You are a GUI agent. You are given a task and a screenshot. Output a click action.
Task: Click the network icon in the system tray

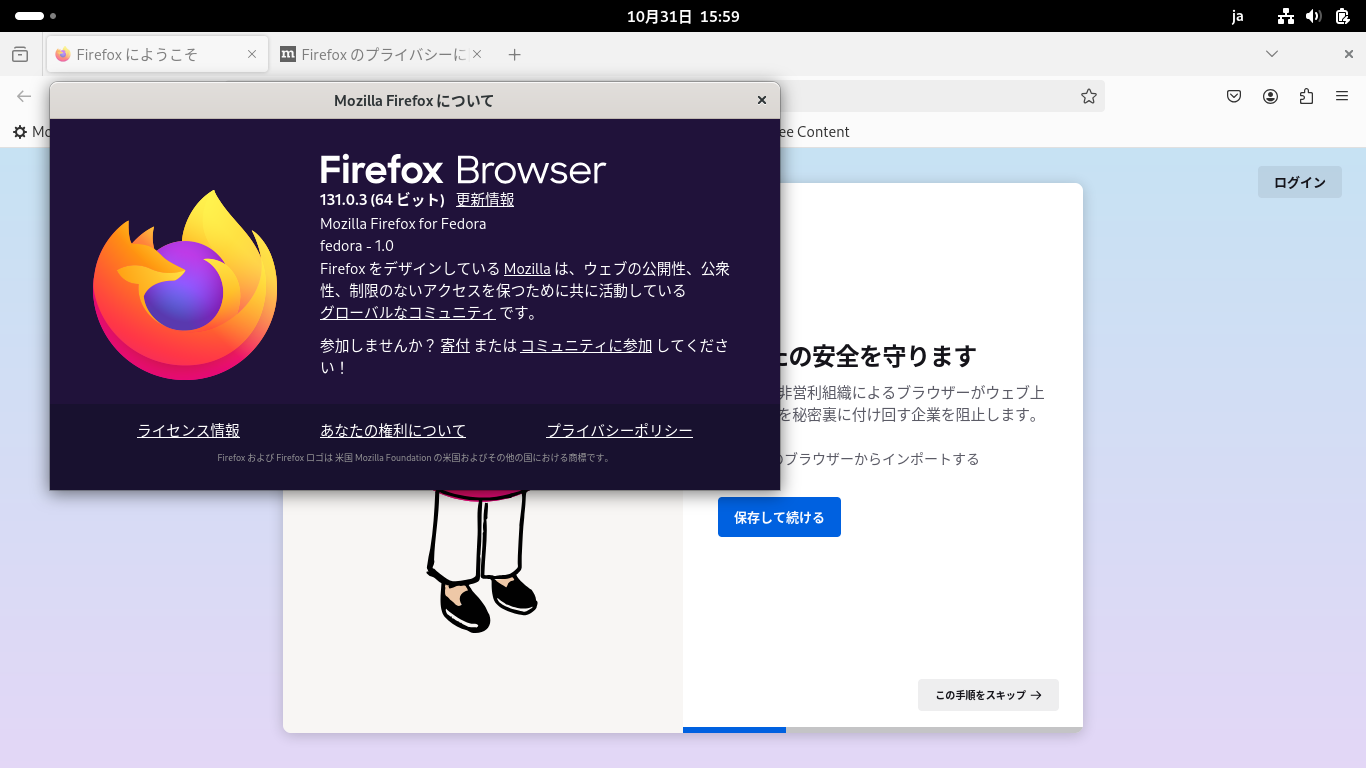click(1286, 16)
